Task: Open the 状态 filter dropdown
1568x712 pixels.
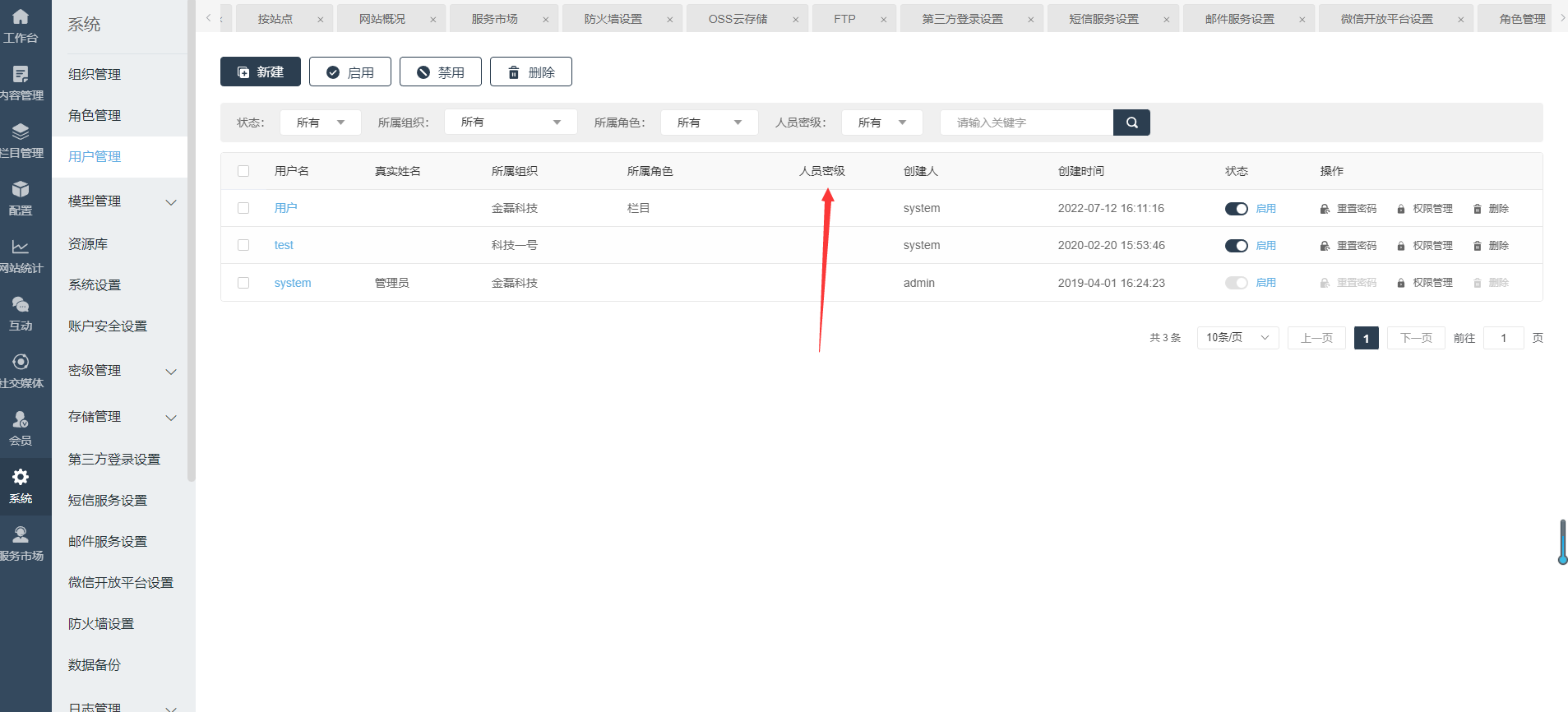Action: click(321, 123)
